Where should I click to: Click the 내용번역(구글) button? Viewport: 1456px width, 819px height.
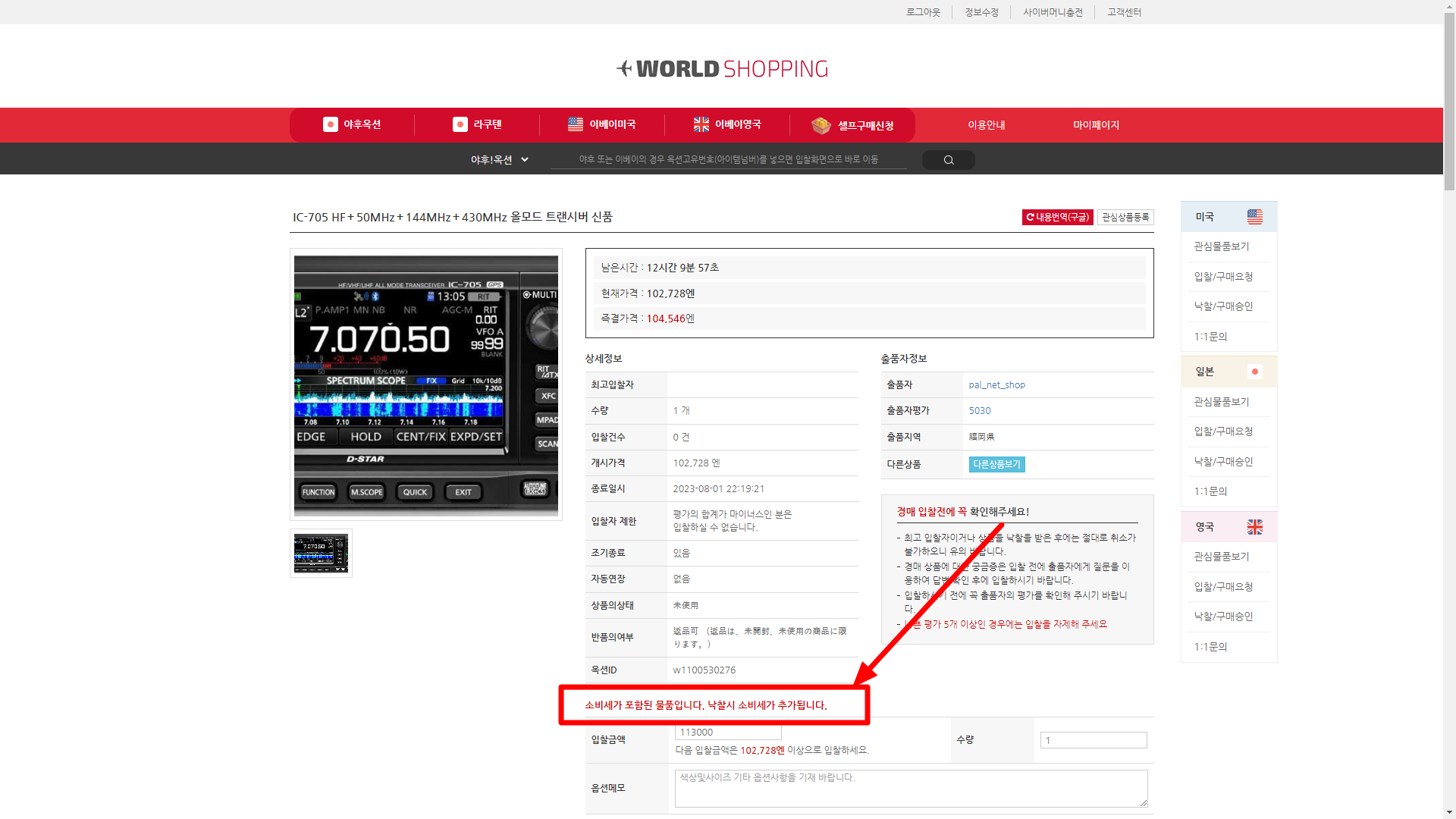tap(1057, 218)
